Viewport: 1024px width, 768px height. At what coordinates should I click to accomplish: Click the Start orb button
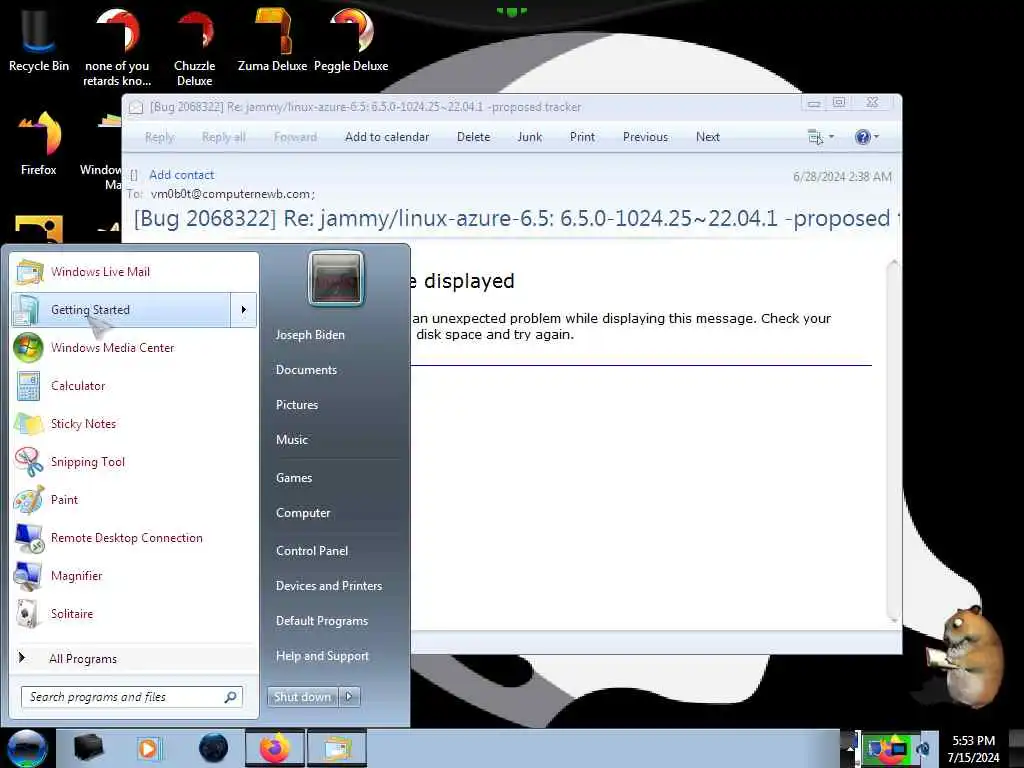click(x=26, y=748)
